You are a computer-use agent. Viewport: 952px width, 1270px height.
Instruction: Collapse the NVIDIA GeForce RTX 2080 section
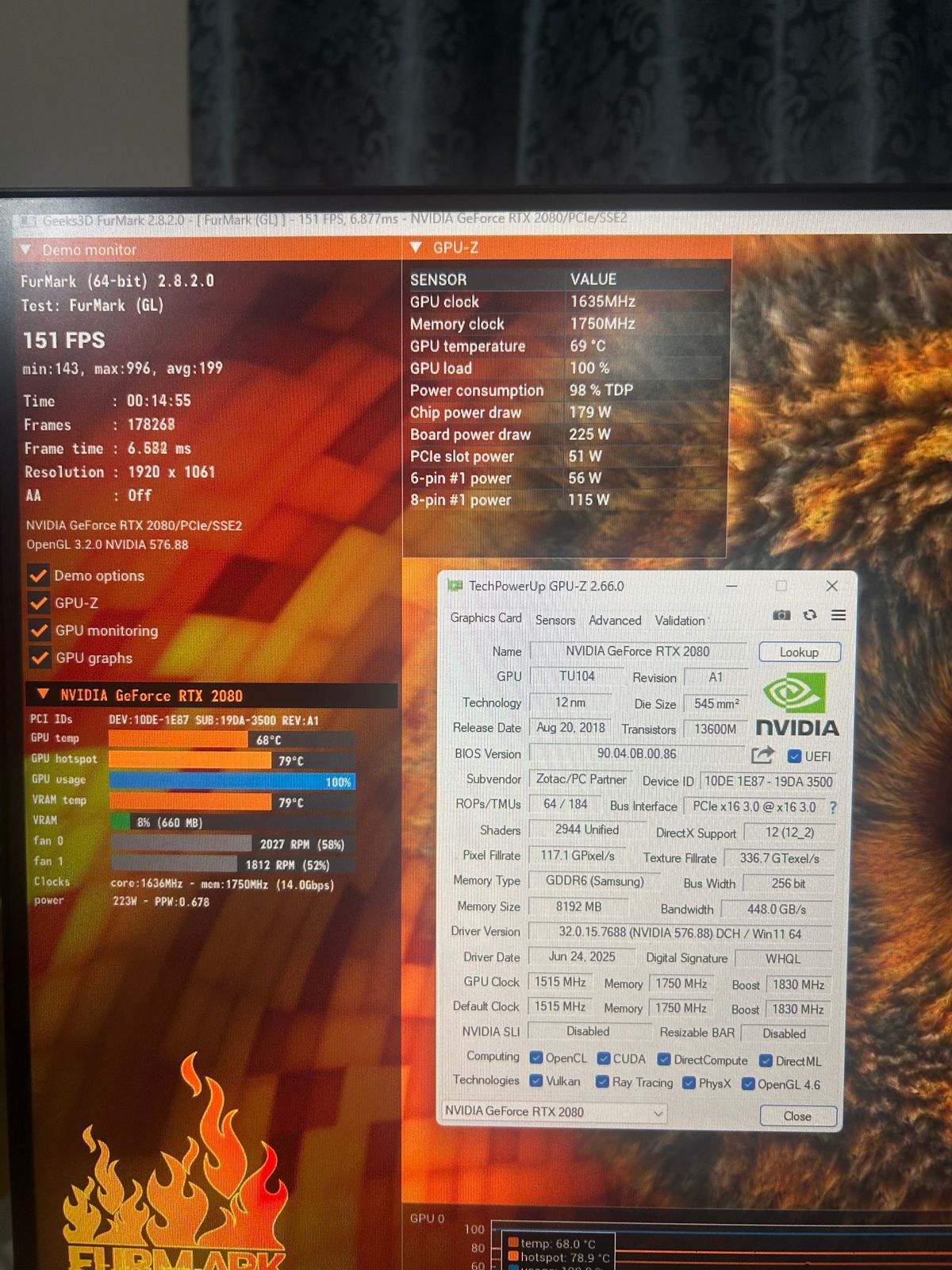(44, 695)
